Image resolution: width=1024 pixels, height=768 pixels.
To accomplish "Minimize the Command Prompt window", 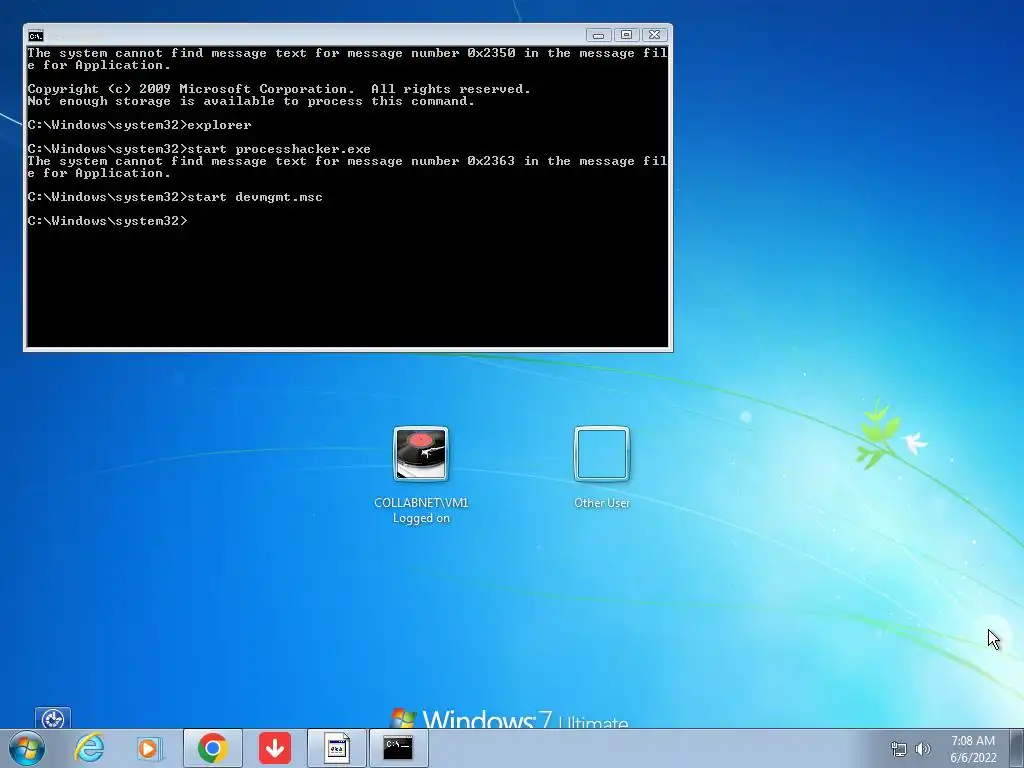I will coord(598,35).
